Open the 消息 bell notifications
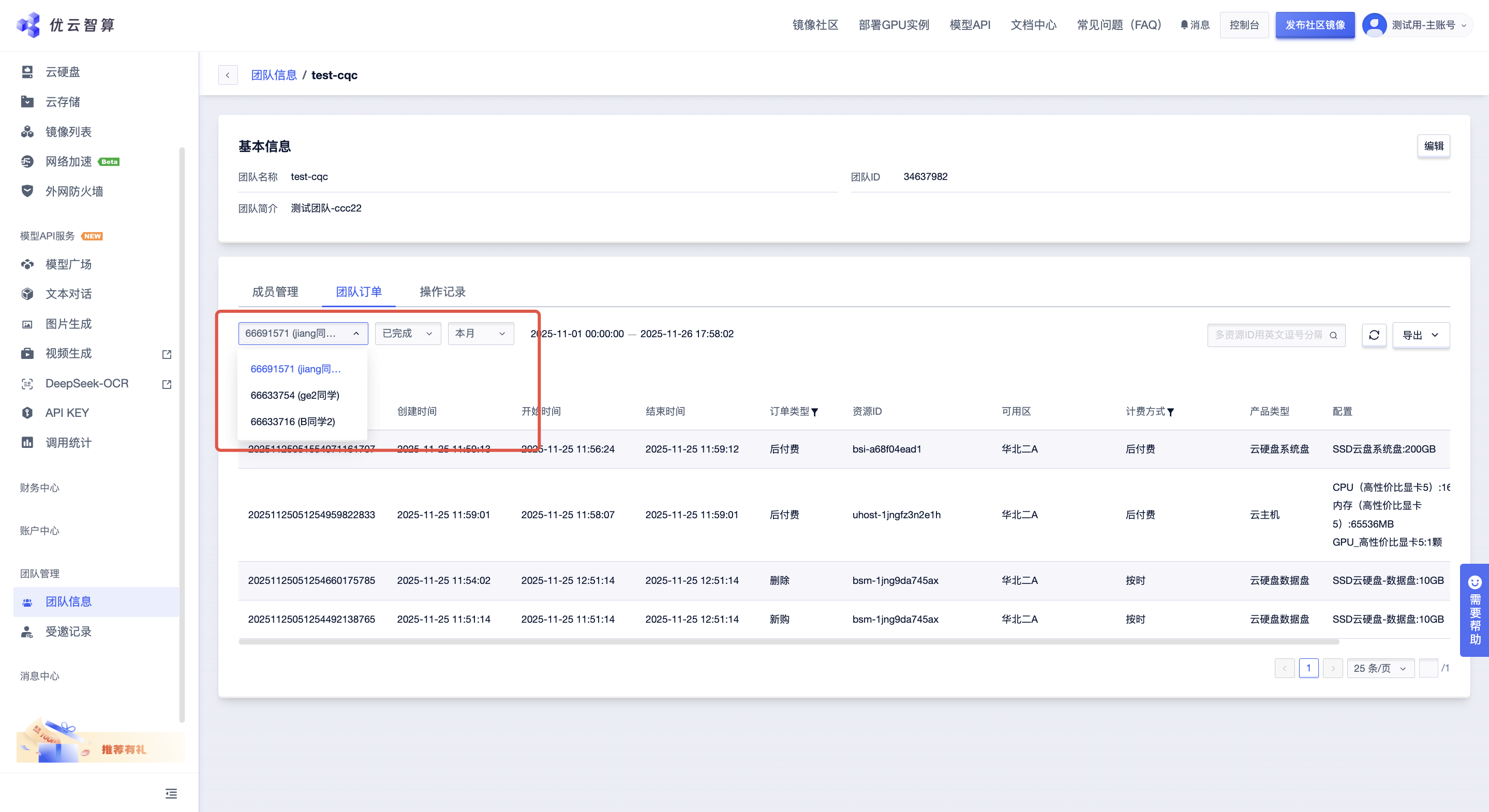Image resolution: width=1489 pixels, height=812 pixels. [1195, 25]
